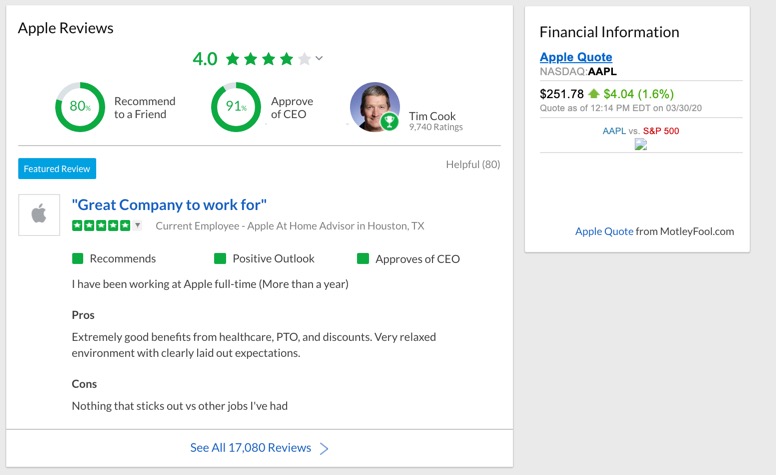The image size is (776, 475).
Task: Click the AAPL ticker symbol
Action: pos(602,72)
